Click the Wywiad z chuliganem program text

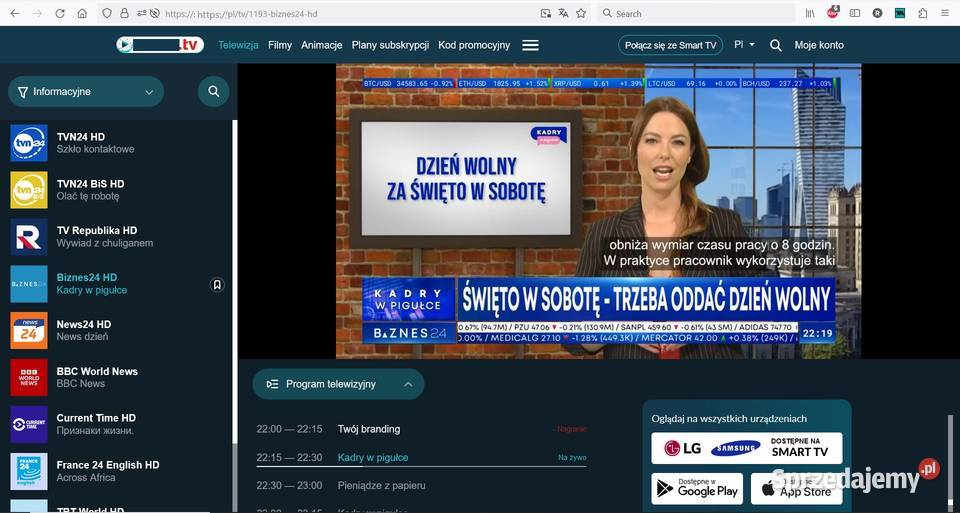[105, 243]
